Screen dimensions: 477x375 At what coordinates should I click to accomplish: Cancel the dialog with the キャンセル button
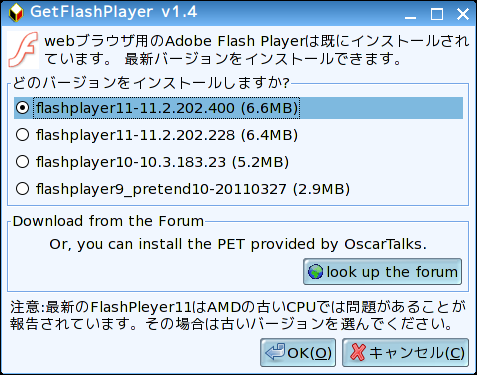tap(405, 352)
